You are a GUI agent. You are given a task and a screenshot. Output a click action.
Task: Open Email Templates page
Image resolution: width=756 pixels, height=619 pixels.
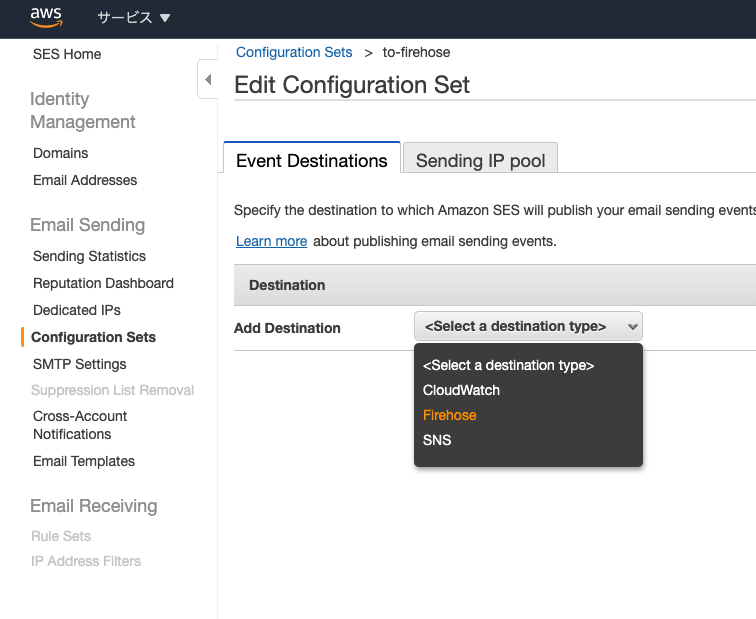(x=84, y=461)
